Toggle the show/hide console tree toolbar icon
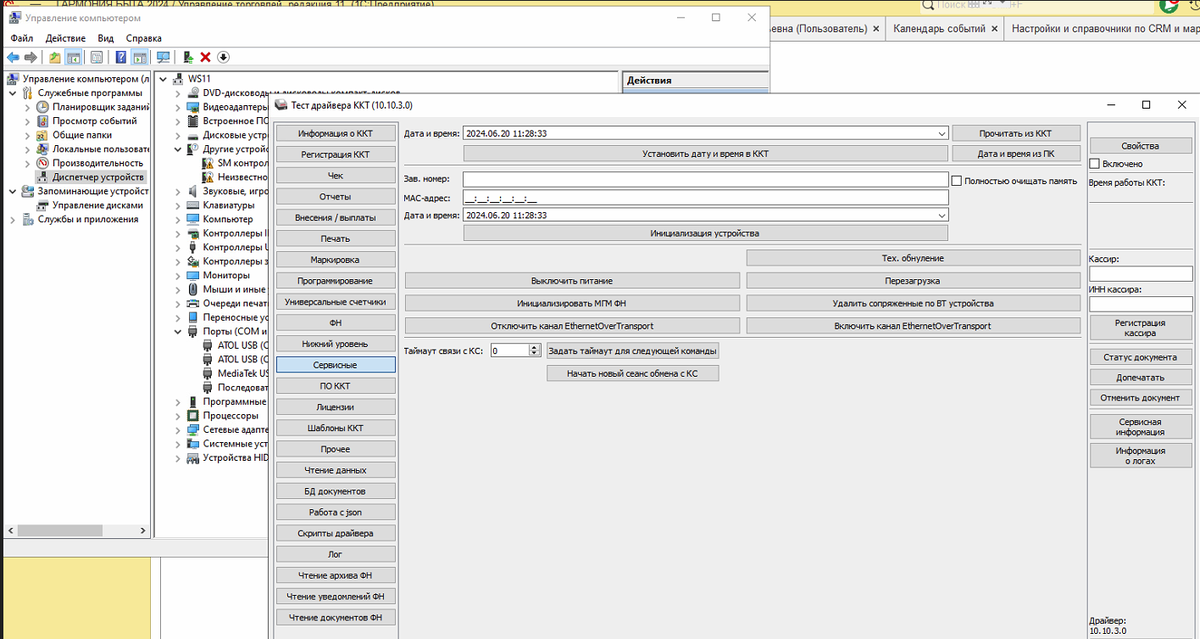Image resolution: width=1200 pixels, height=639 pixels. 74,57
